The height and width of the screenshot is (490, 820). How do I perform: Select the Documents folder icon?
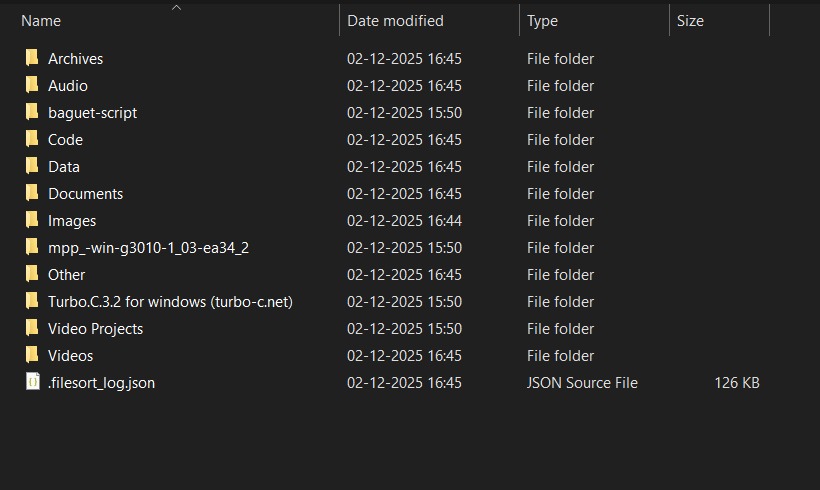tap(32, 194)
